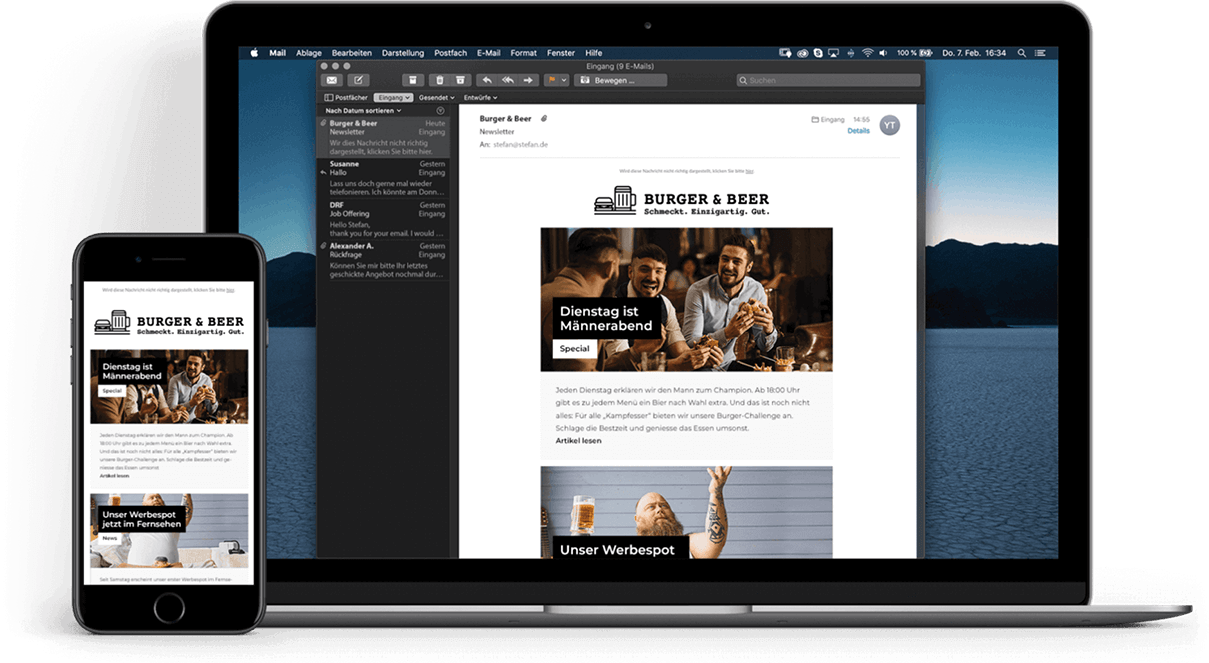
Task: Click the Burger & Beer logo in newsletter
Action: pyautogui.click(x=681, y=202)
